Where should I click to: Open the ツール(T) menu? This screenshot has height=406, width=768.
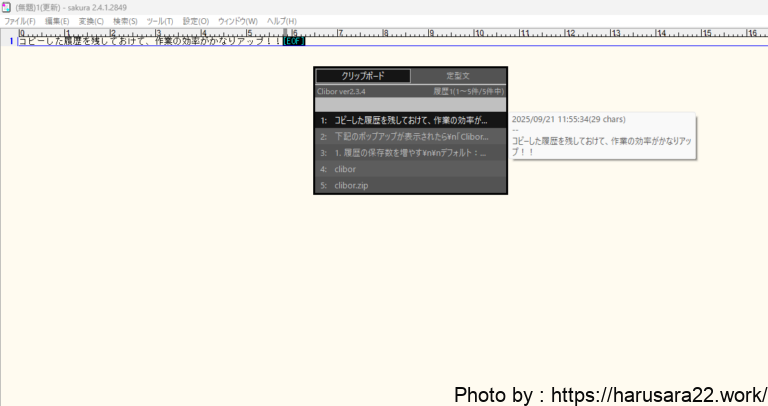point(159,21)
